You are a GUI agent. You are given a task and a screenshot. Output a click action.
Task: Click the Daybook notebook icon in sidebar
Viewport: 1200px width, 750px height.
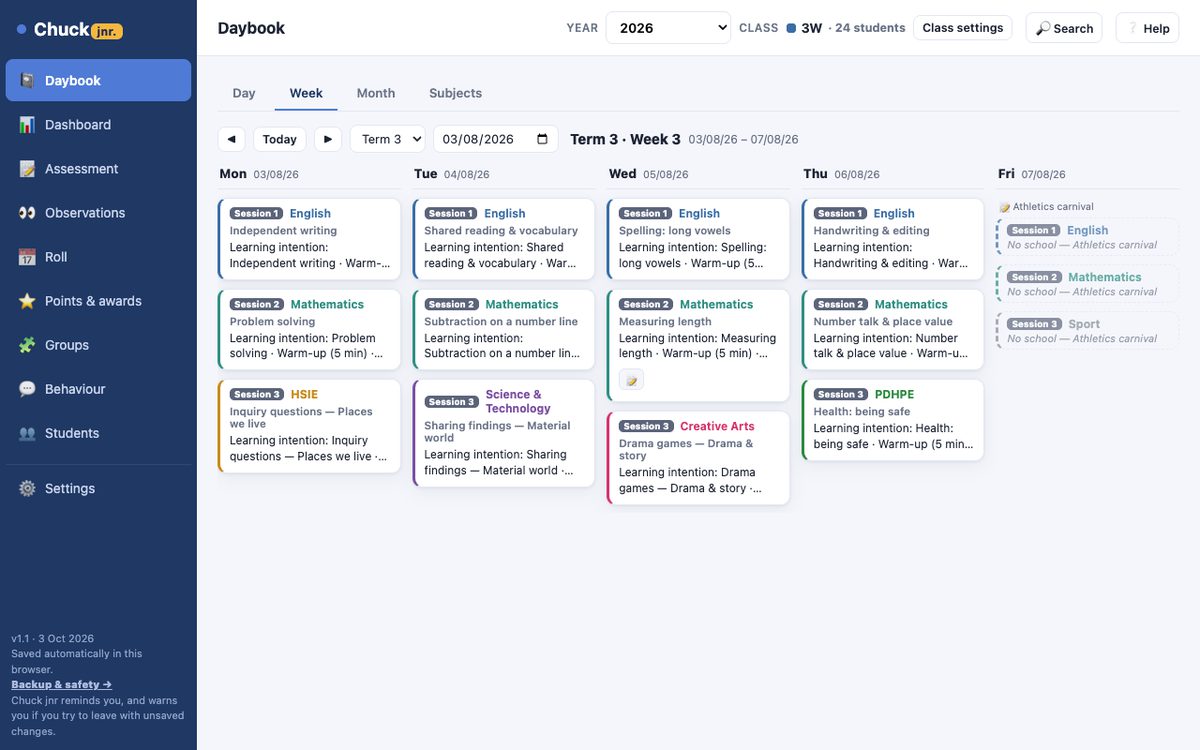pos(27,80)
